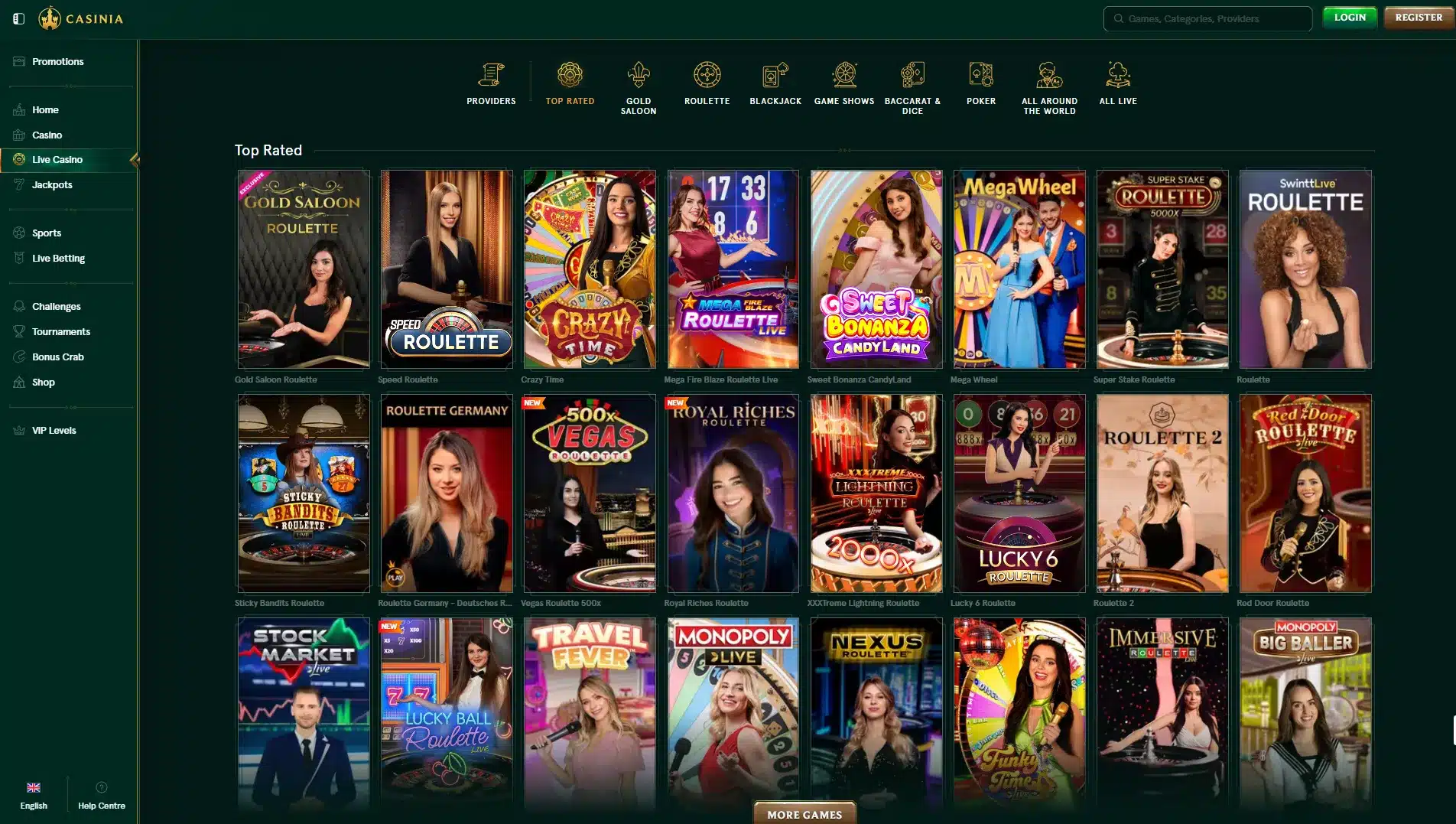Open the Lucky Ball Roulette thumbnail
Screen dimensions: 1456x824
click(447, 715)
